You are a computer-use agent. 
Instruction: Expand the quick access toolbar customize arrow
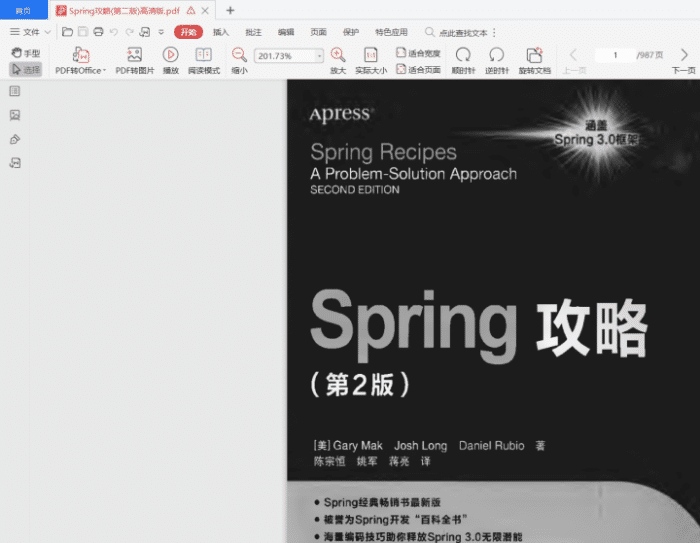click(x=161, y=32)
